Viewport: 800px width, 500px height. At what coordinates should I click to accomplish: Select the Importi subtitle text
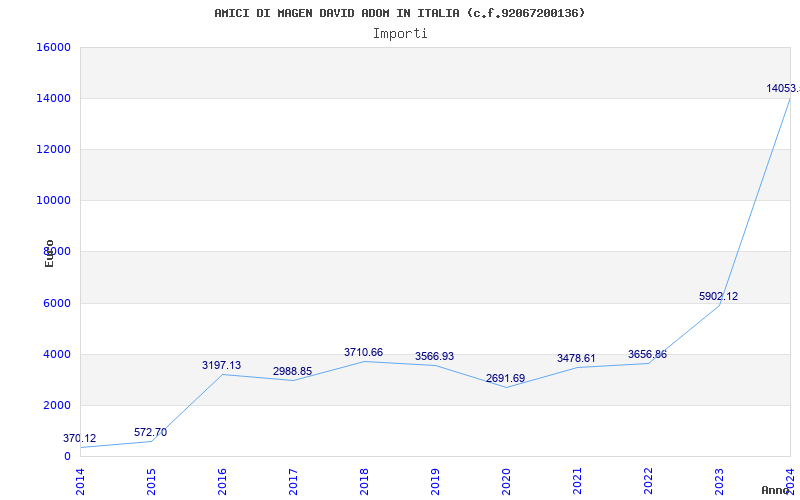[400, 34]
